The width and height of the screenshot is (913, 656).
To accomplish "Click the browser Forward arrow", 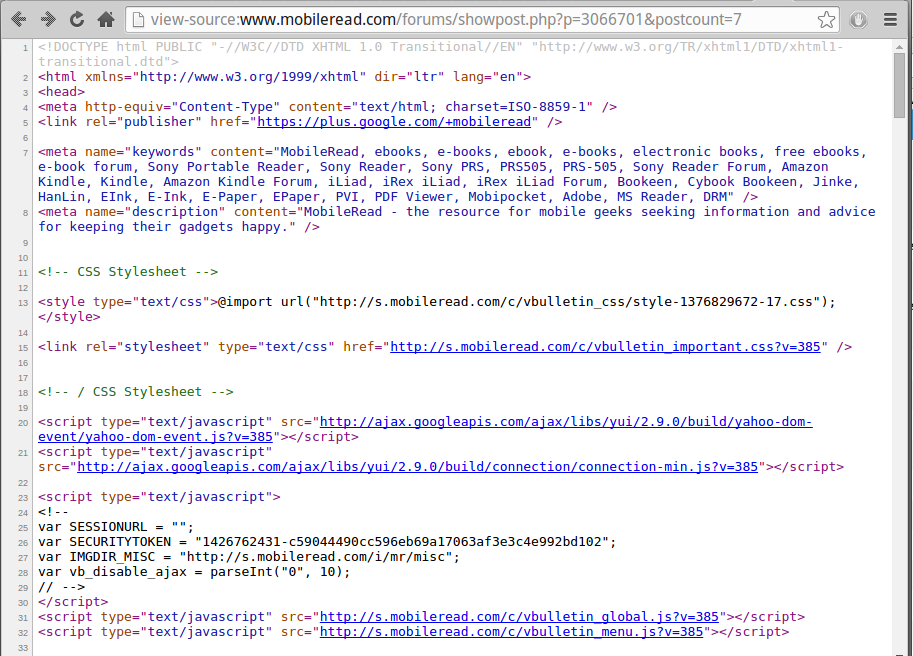I will pos(48,20).
